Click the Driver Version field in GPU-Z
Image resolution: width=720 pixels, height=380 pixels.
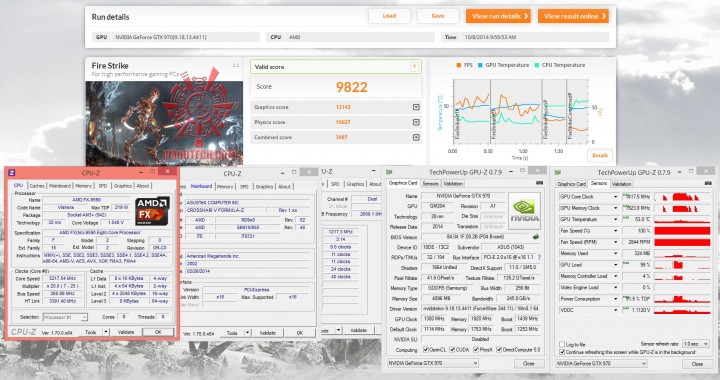[x=480, y=309]
